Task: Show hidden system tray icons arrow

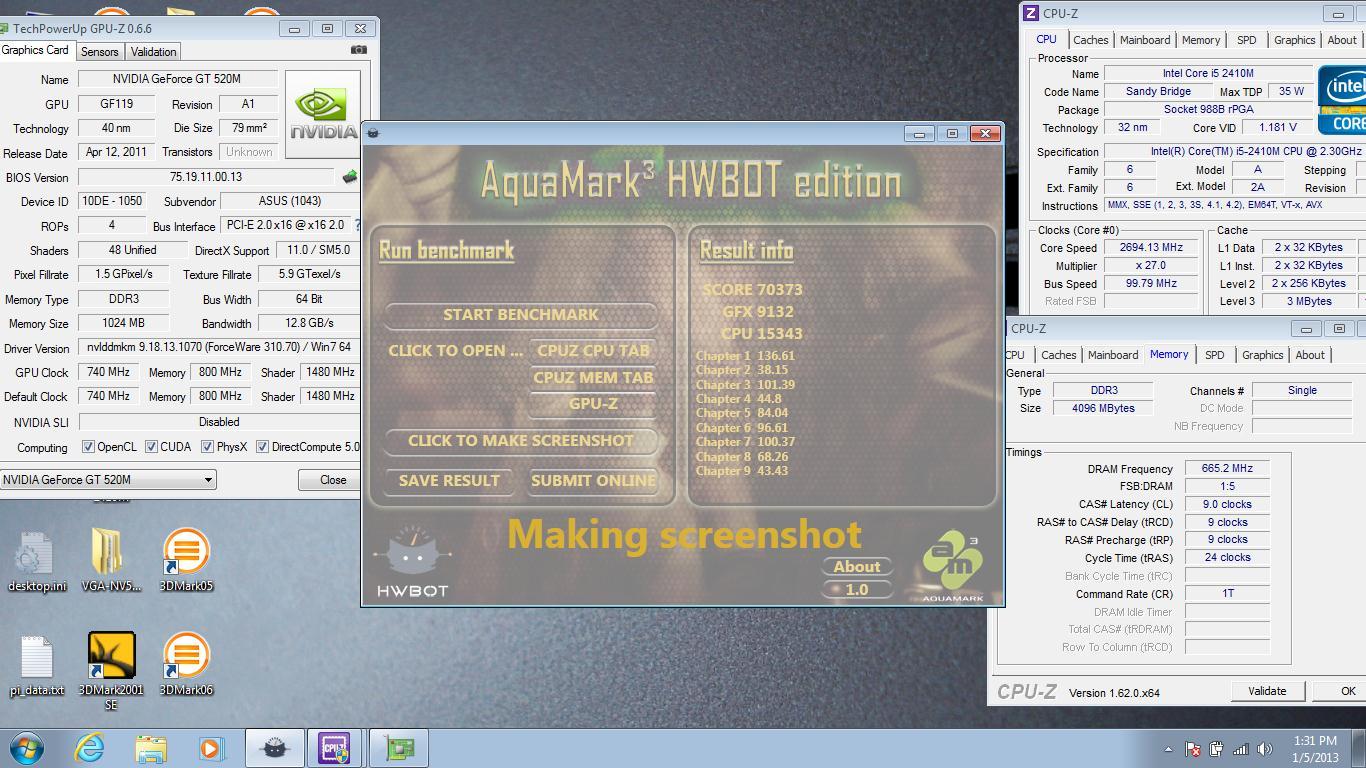Action: point(1168,749)
